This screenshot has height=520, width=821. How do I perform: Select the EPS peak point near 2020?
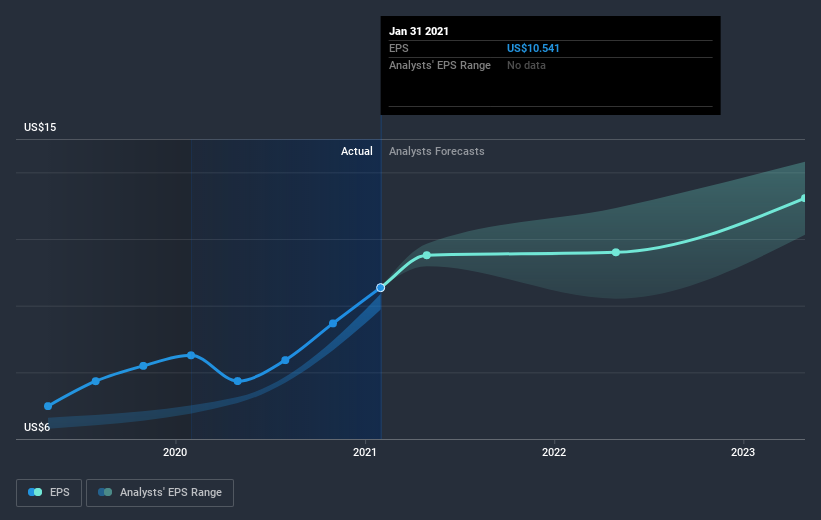pos(191,355)
